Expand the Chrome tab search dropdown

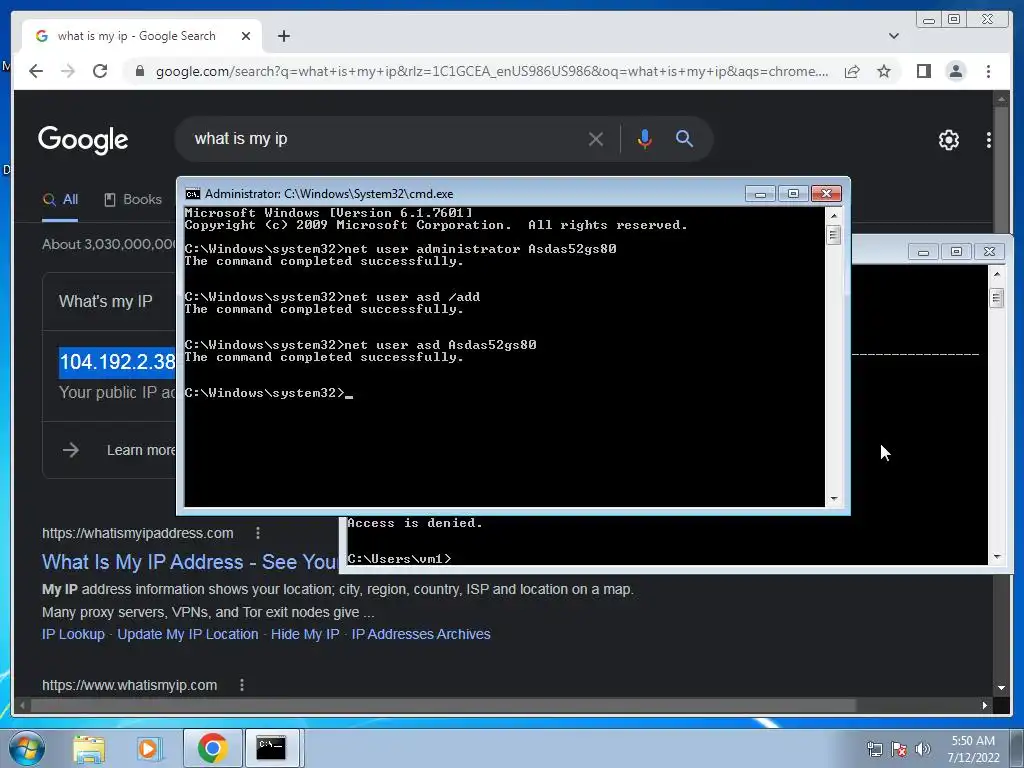tap(893, 36)
